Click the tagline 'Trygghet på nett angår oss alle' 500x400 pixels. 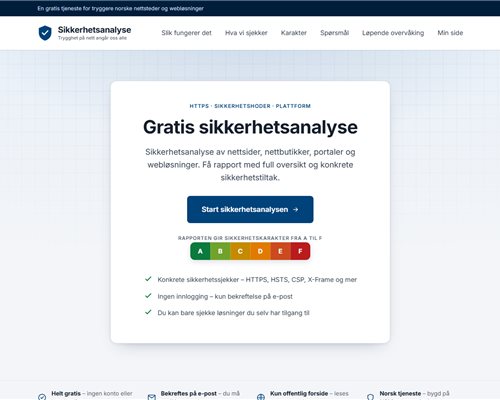92,38
